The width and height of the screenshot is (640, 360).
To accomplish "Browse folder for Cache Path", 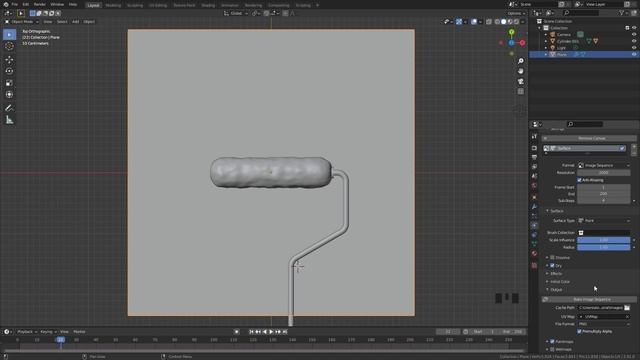I will pyautogui.click(x=627, y=308).
